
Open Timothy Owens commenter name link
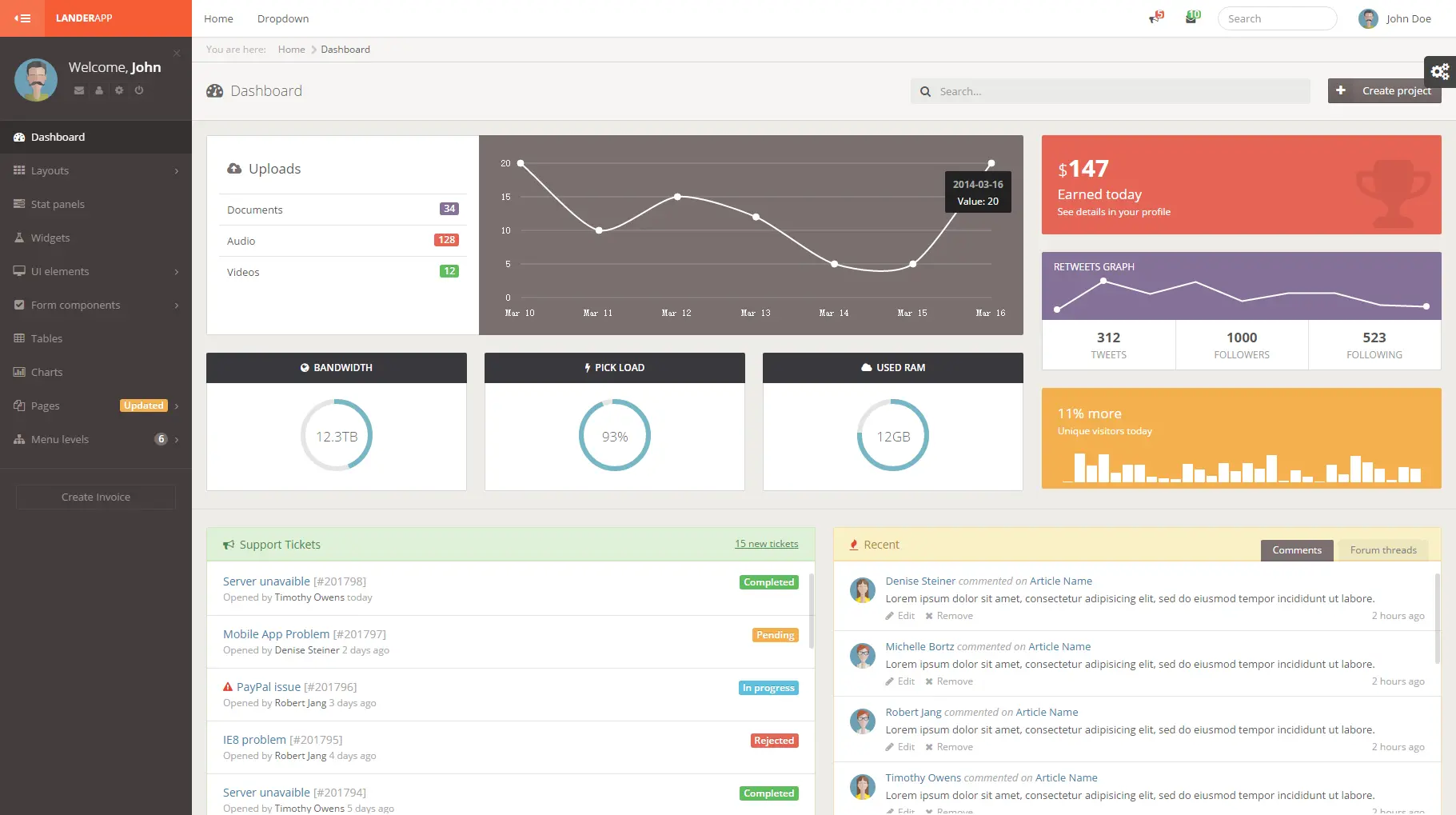click(923, 777)
